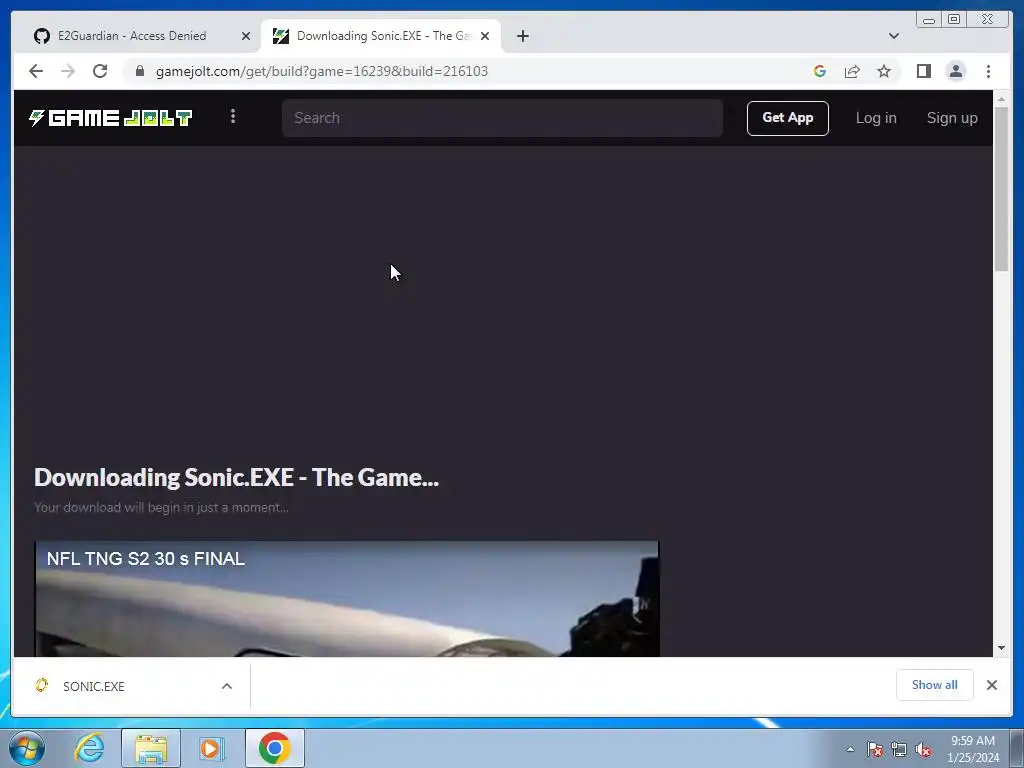Focus the Game Jolt Search field
Screen dimensions: 1024x768
click(502, 118)
